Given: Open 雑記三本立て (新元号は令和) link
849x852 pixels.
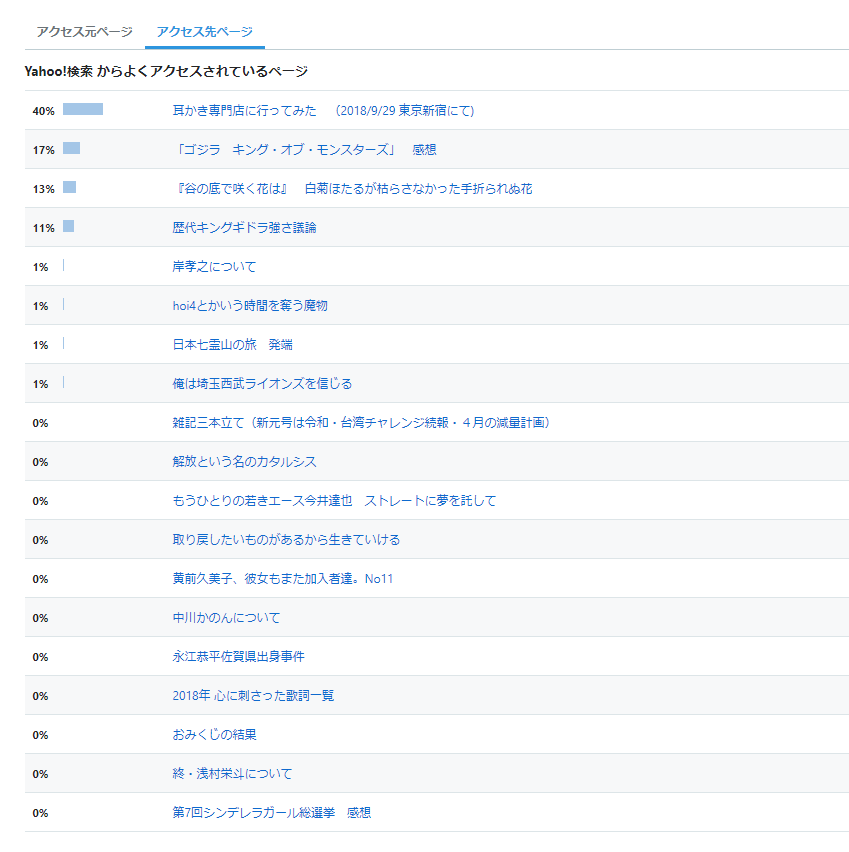Looking at the screenshot, I should click(x=361, y=423).
